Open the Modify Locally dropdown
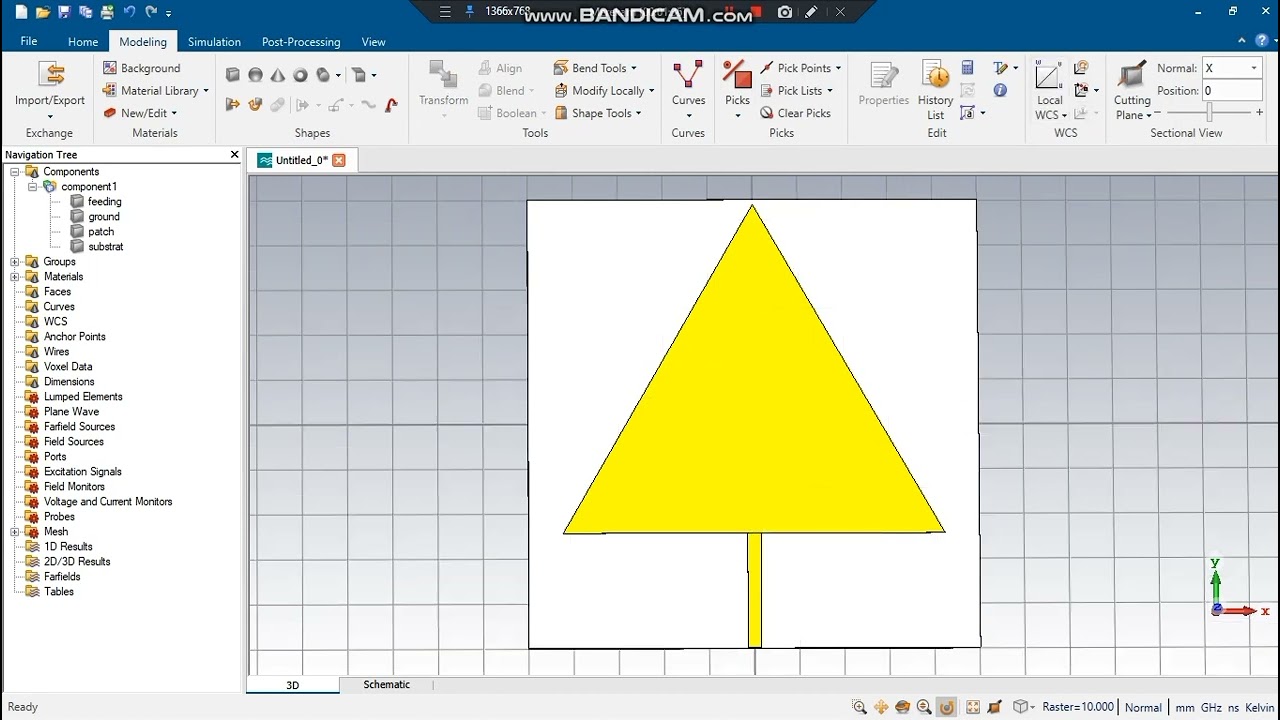1280x720 pixels. tap(604, 90)
